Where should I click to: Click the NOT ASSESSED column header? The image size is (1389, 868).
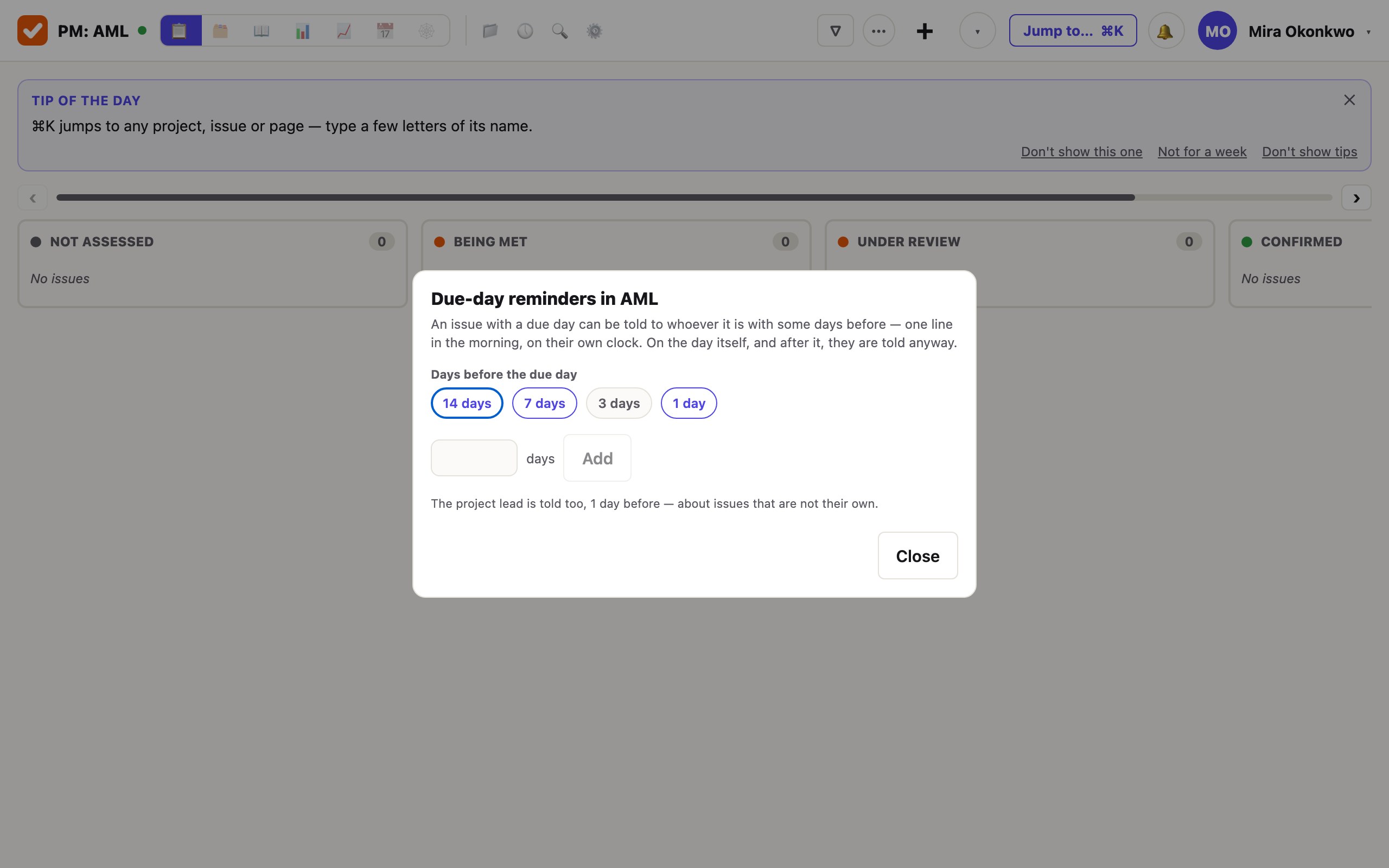pyautogui.click(x=101, y=242)
